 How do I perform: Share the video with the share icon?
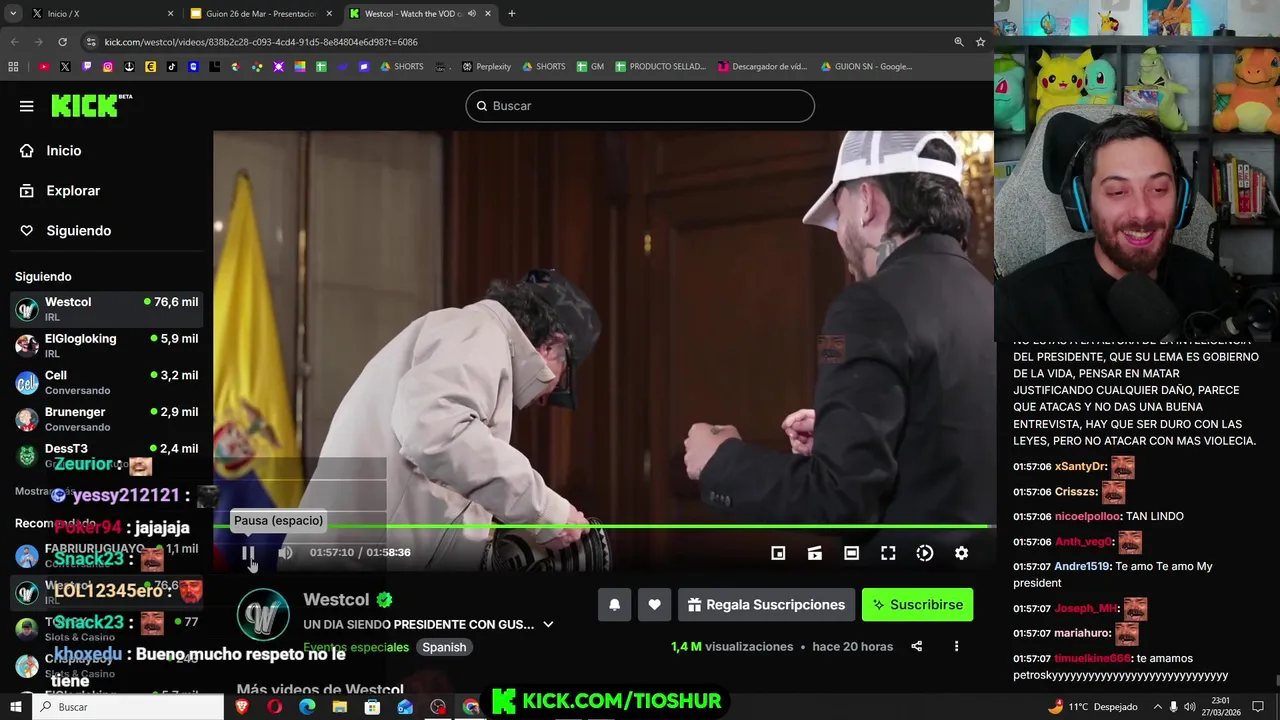[916, 647]
